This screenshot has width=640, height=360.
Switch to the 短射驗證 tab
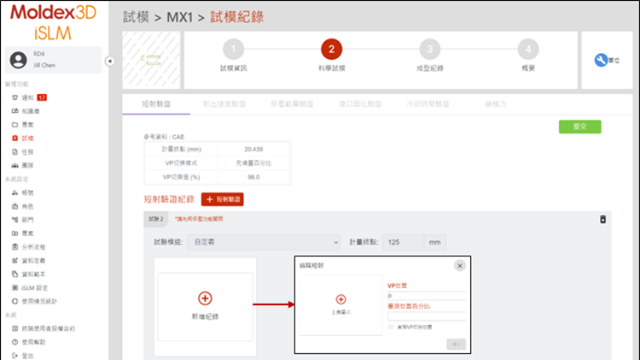156,104
